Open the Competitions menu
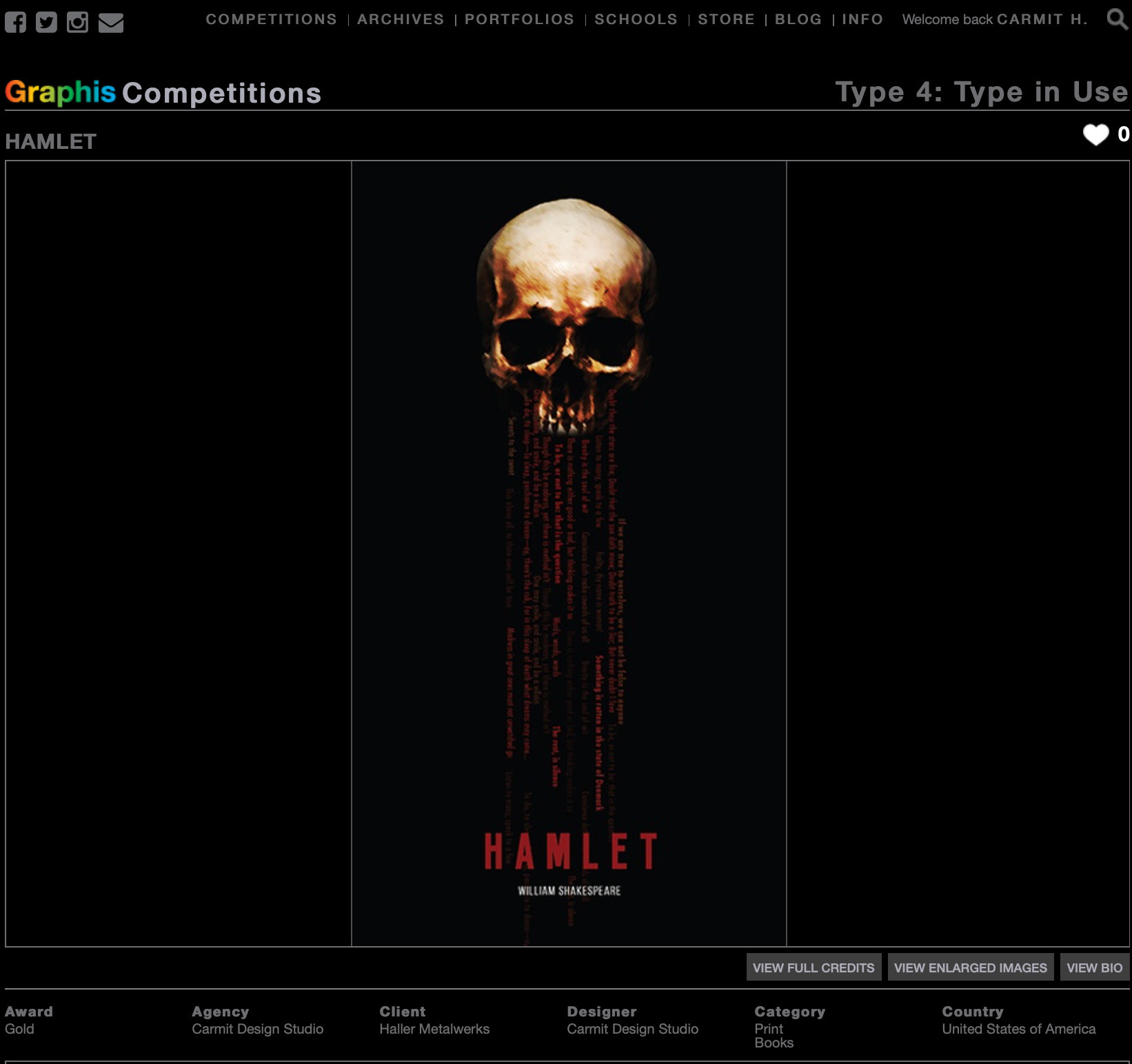Screen dimensions: 1132x1064 click(272, 19)
